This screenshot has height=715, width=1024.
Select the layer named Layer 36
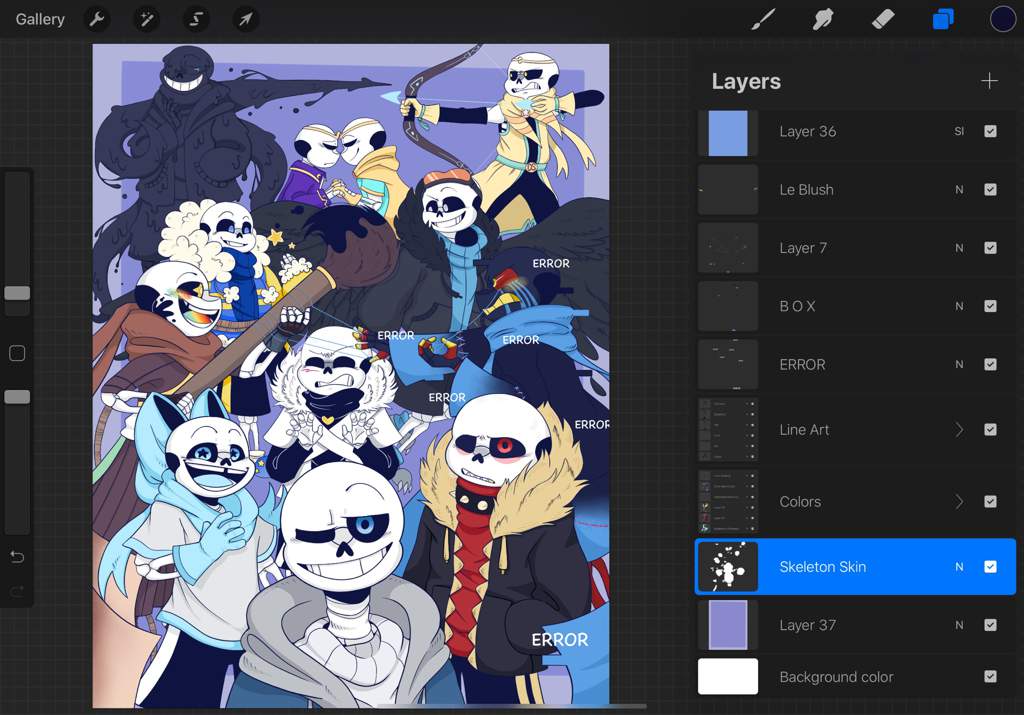(807, 131)
